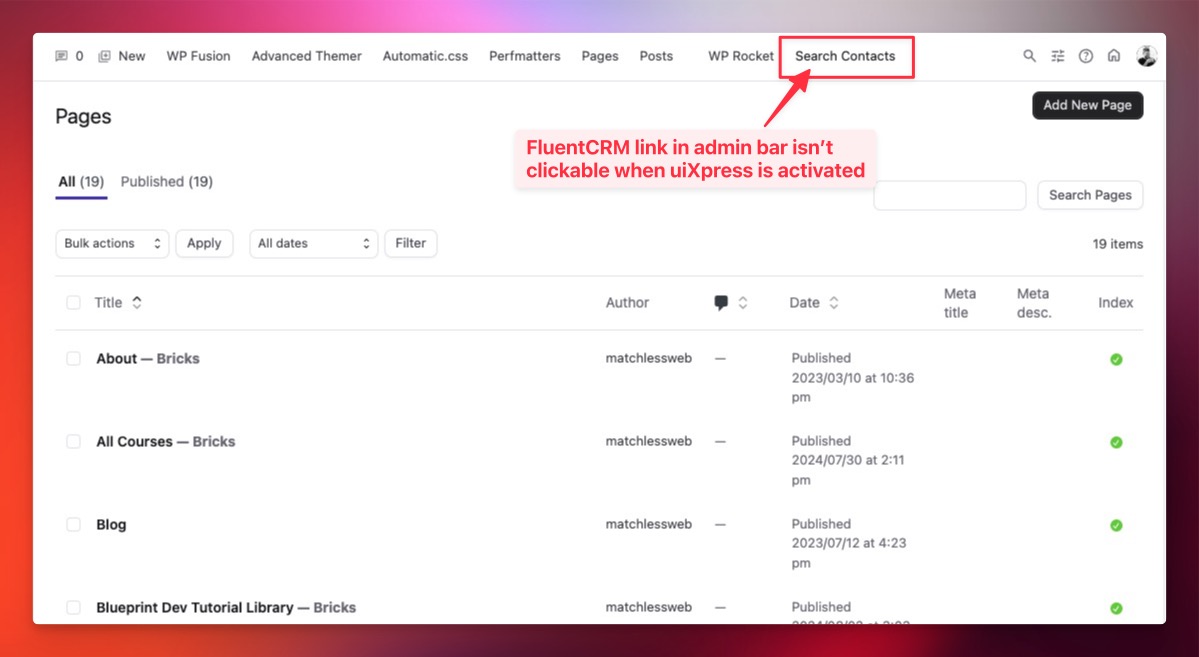Click the page search input field
The width and height of the screenshot is (1199, 657).
click(949, 195)
